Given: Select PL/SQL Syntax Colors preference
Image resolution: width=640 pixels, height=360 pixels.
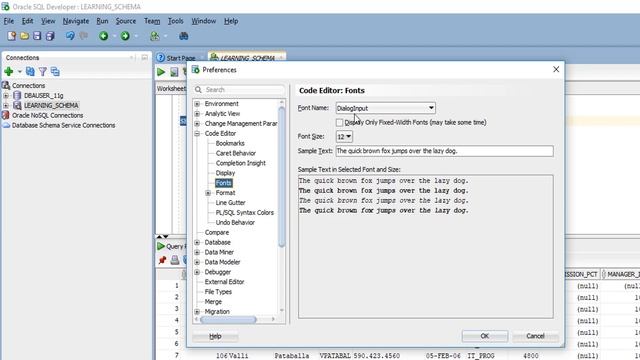Looking at the screenshot, I should click(x=245, y=213).
